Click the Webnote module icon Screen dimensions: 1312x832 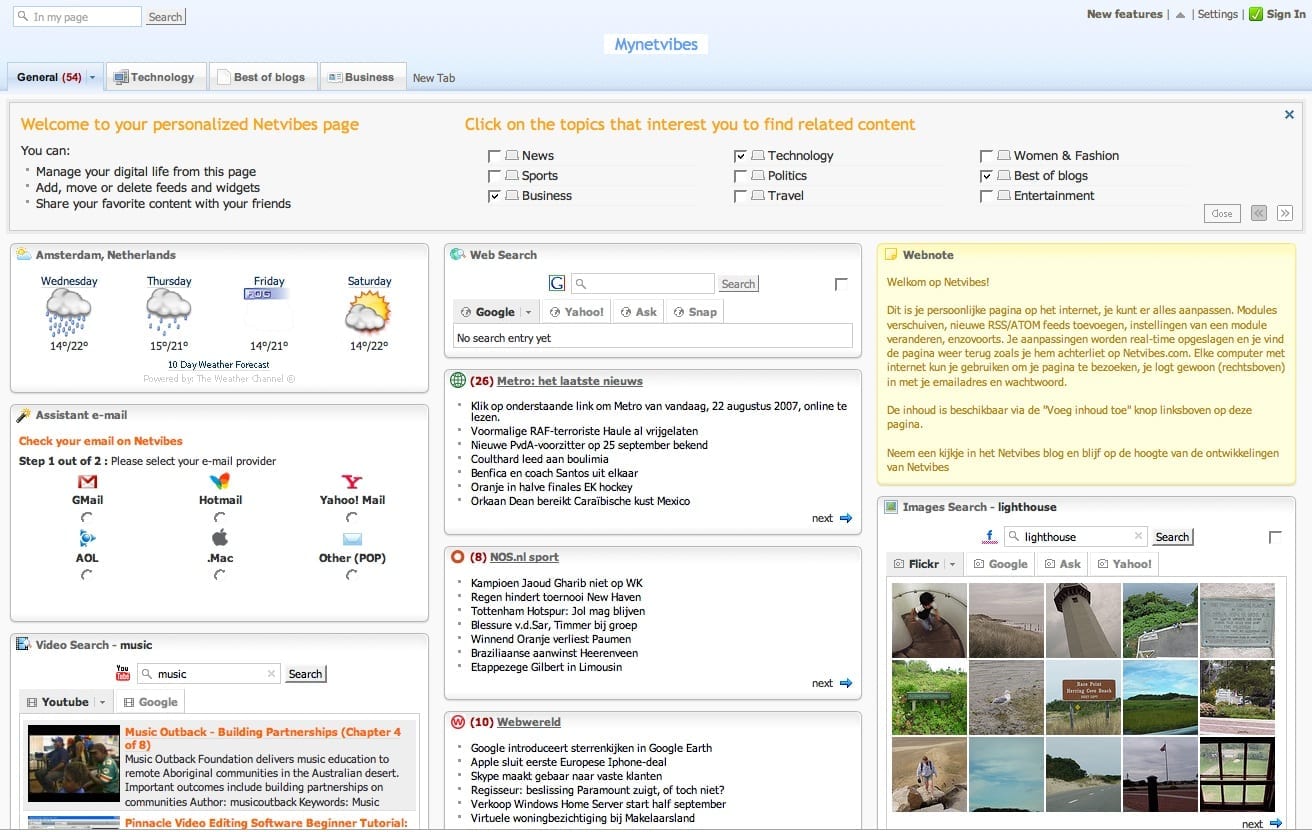[891, 255]
